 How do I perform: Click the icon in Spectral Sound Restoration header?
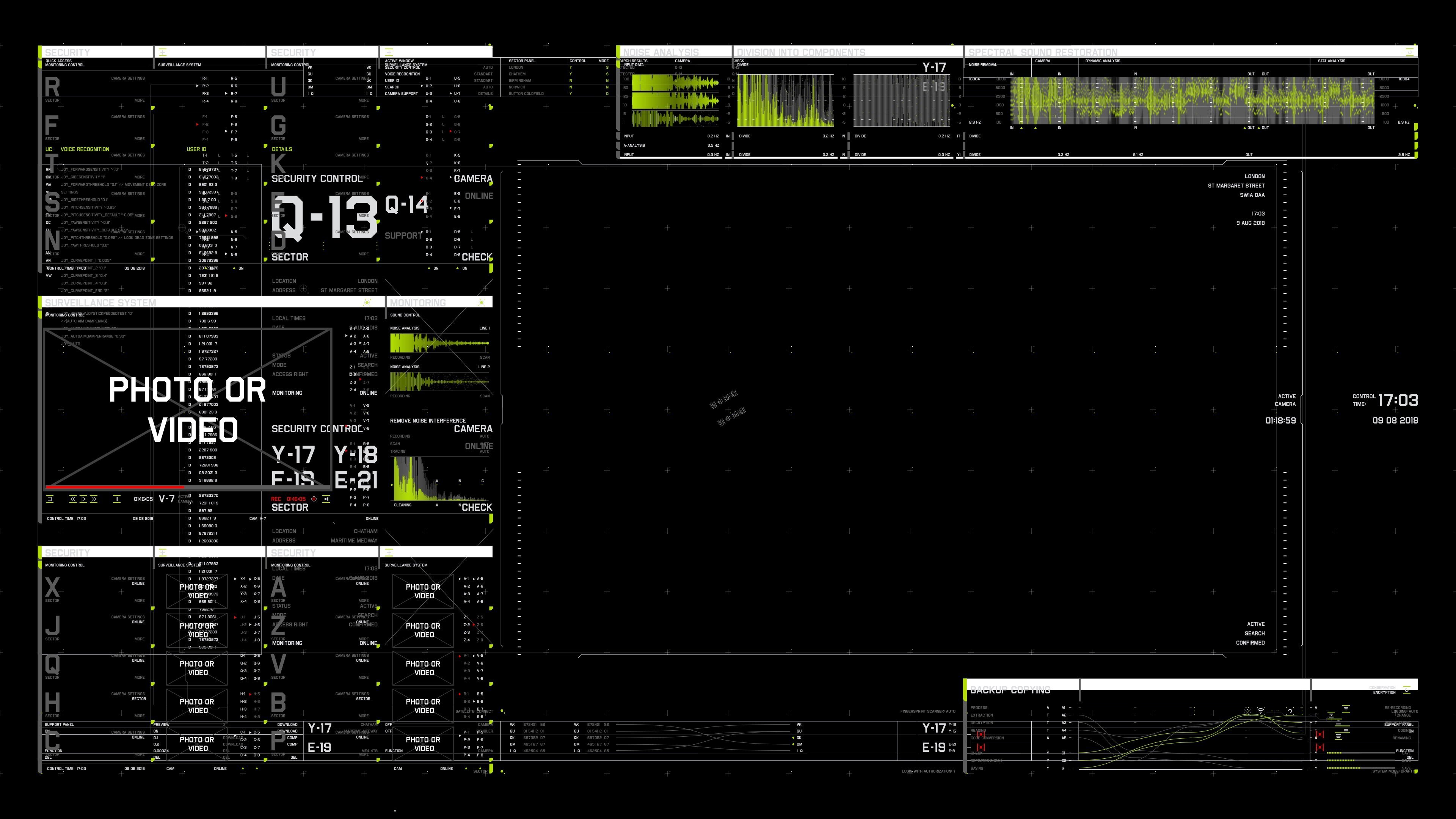1409,52
